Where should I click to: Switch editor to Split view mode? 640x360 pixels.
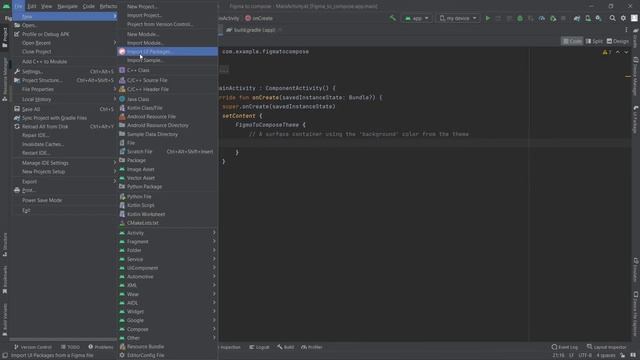point(594,41)
